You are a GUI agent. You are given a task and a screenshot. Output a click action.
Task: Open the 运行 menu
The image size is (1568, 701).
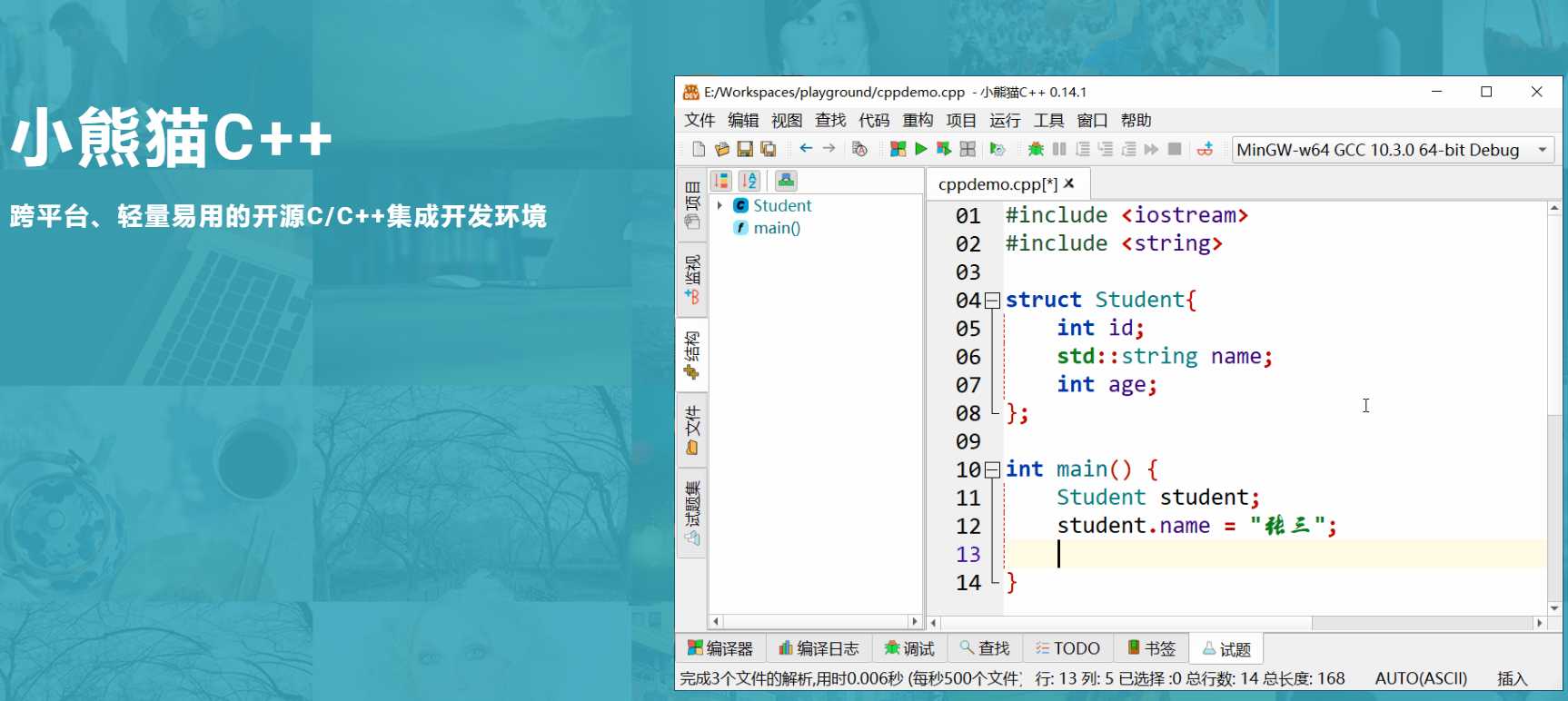(x=1005, y=120)
